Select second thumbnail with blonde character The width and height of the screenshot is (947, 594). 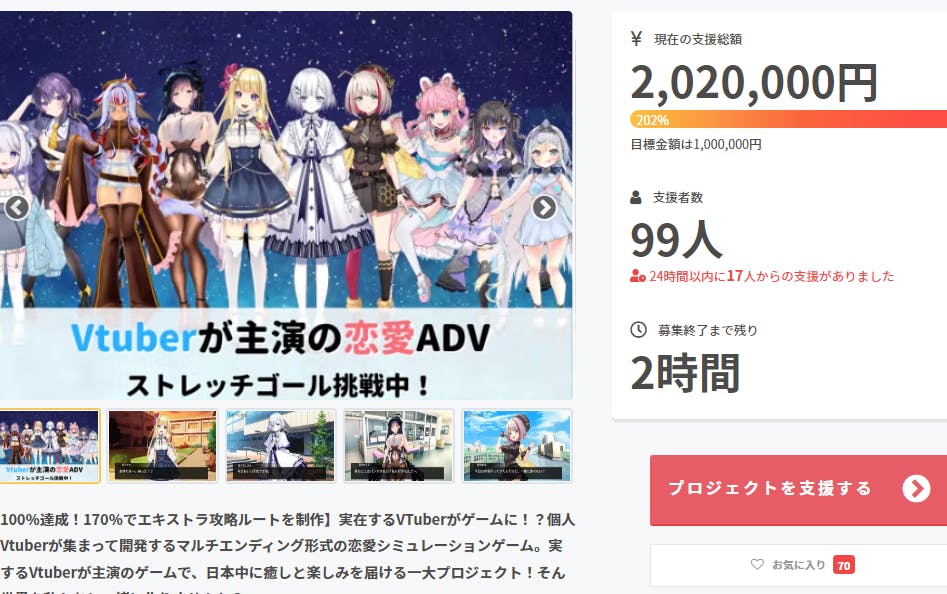(162, 446)
